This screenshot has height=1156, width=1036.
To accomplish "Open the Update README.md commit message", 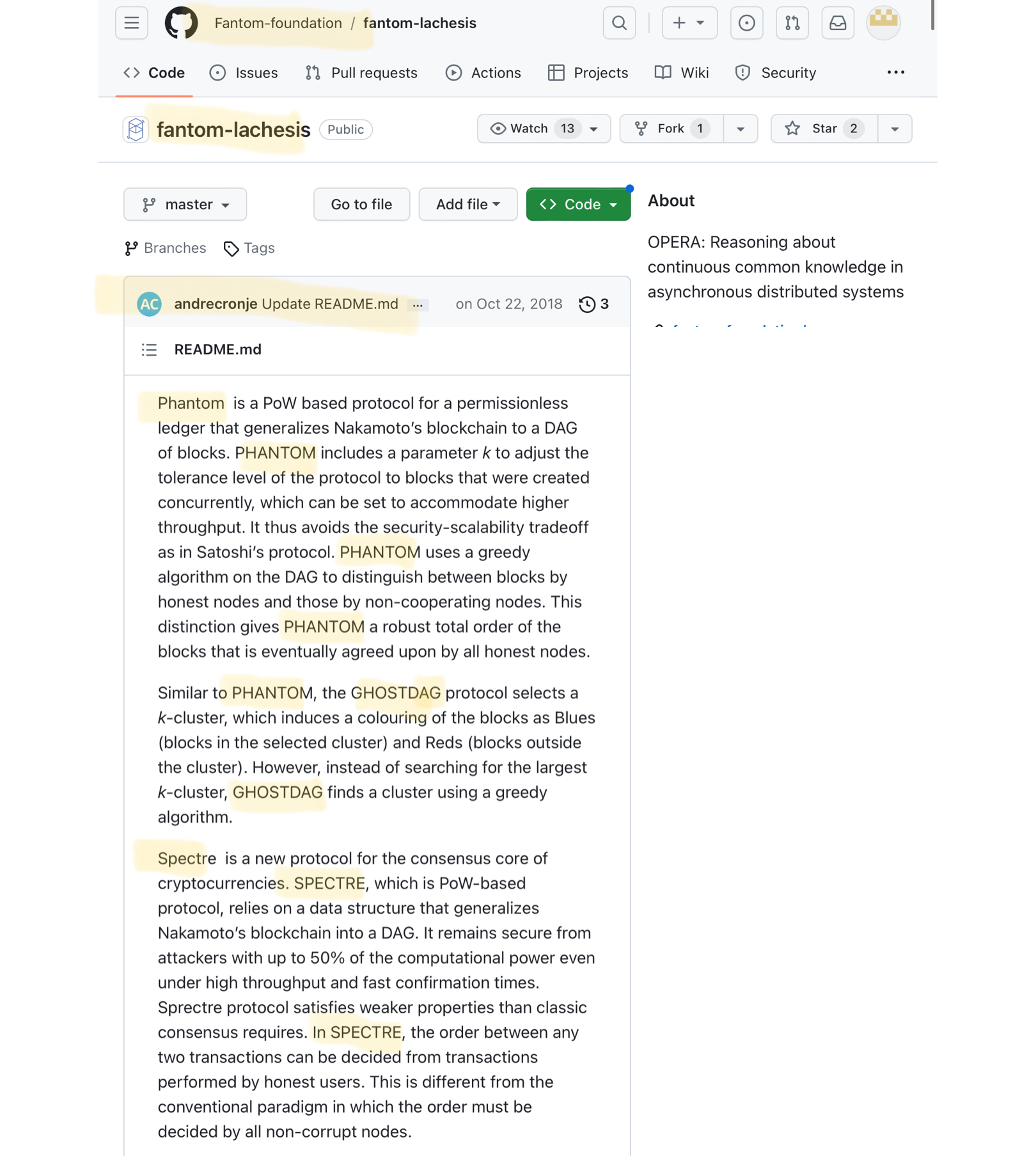I will 330,304.
